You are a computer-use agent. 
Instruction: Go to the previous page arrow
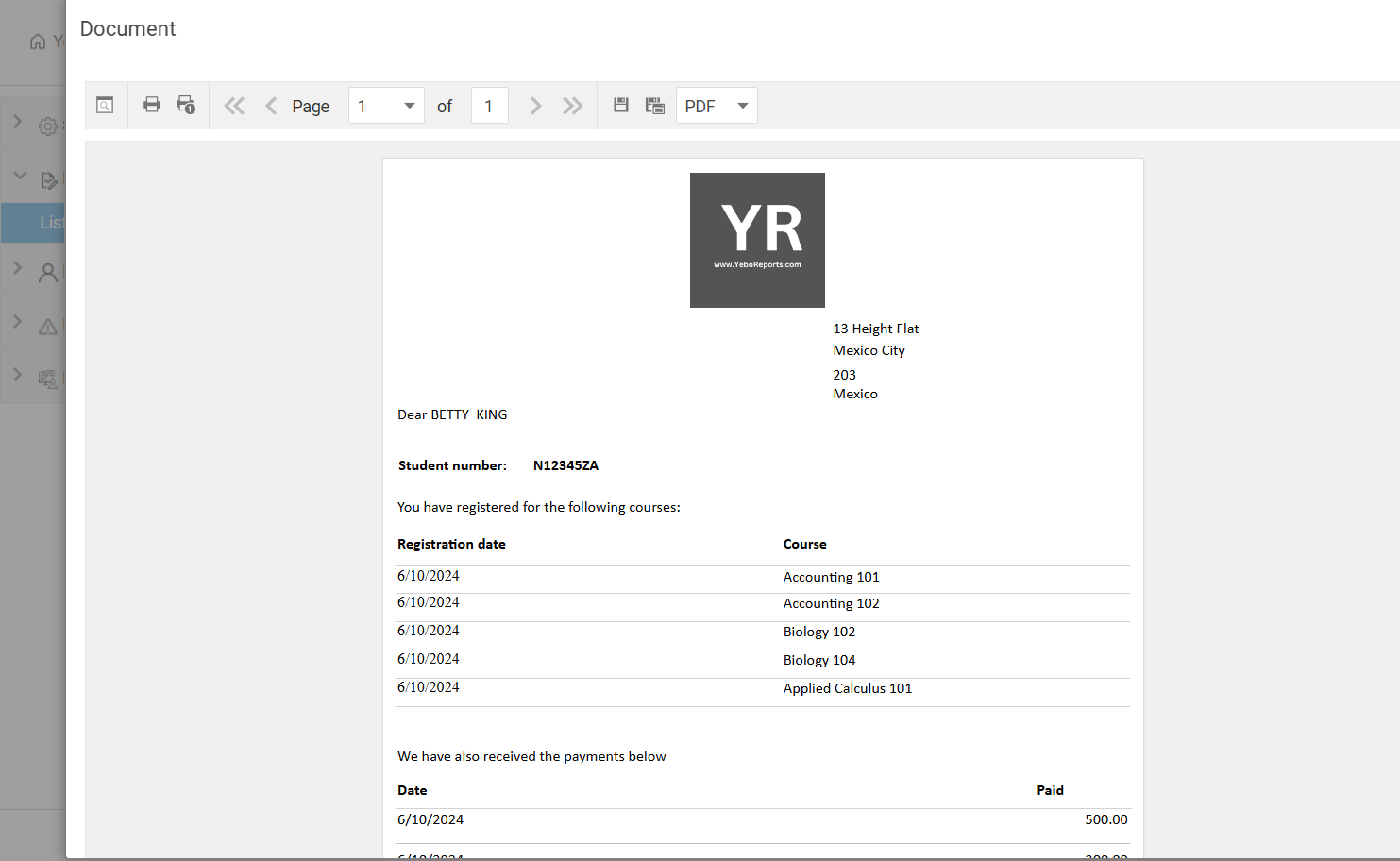tap(271, 106)
